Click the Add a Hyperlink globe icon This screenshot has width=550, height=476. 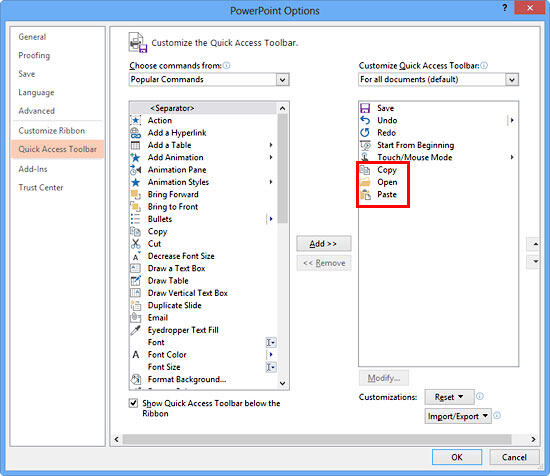135,133
